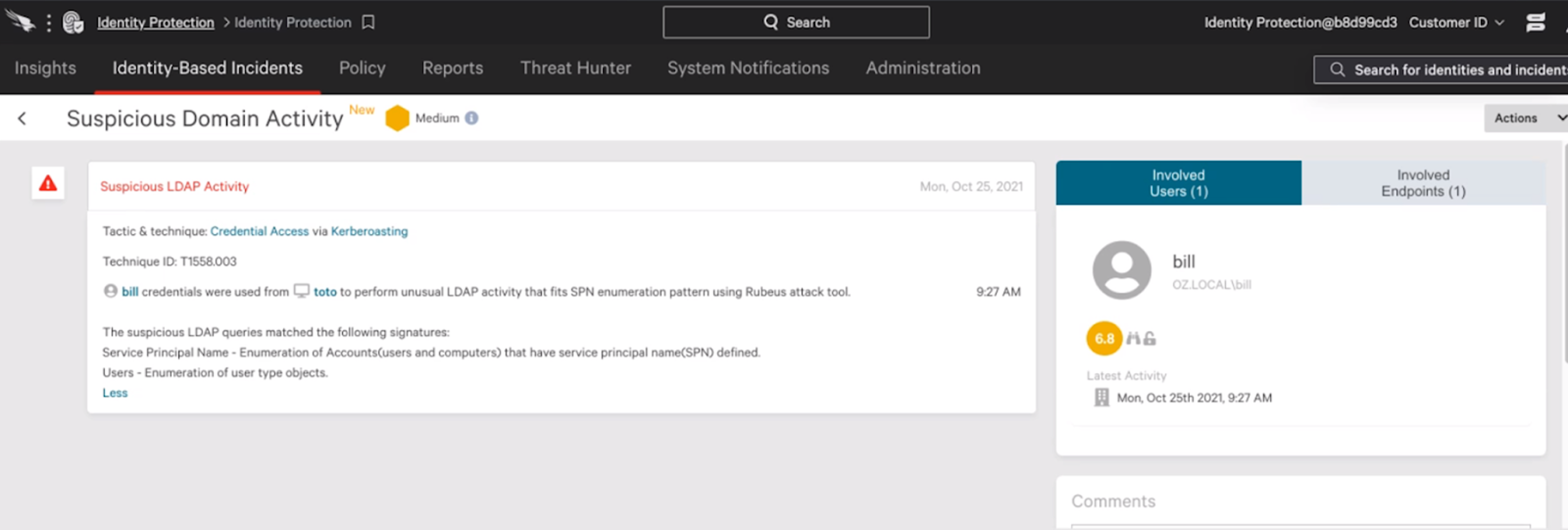Click the unlocked padlock icon next to the risk score
The height and width of the screenshot is (530, 1568).
[x=1149, y=339]
